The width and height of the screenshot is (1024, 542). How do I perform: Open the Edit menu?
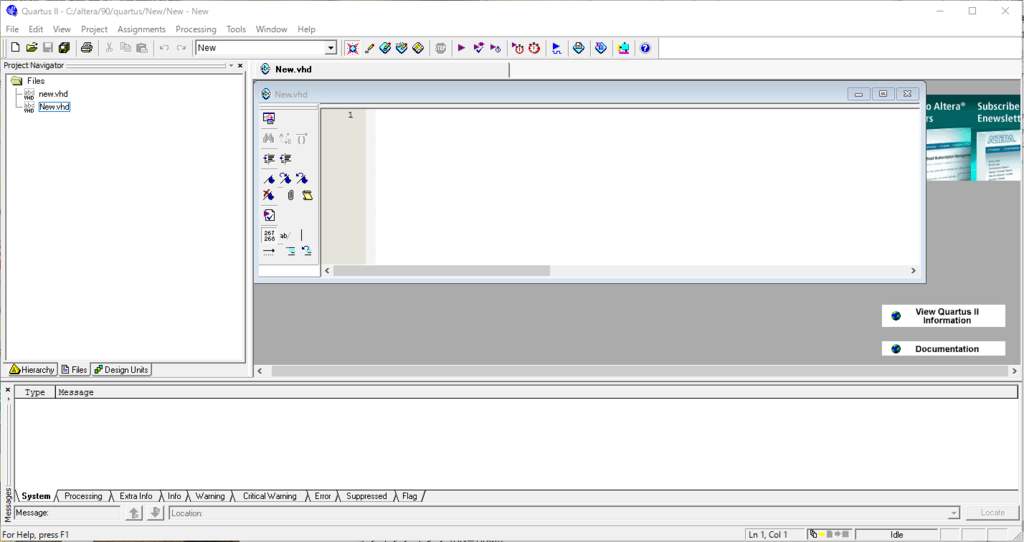point(36,29)
